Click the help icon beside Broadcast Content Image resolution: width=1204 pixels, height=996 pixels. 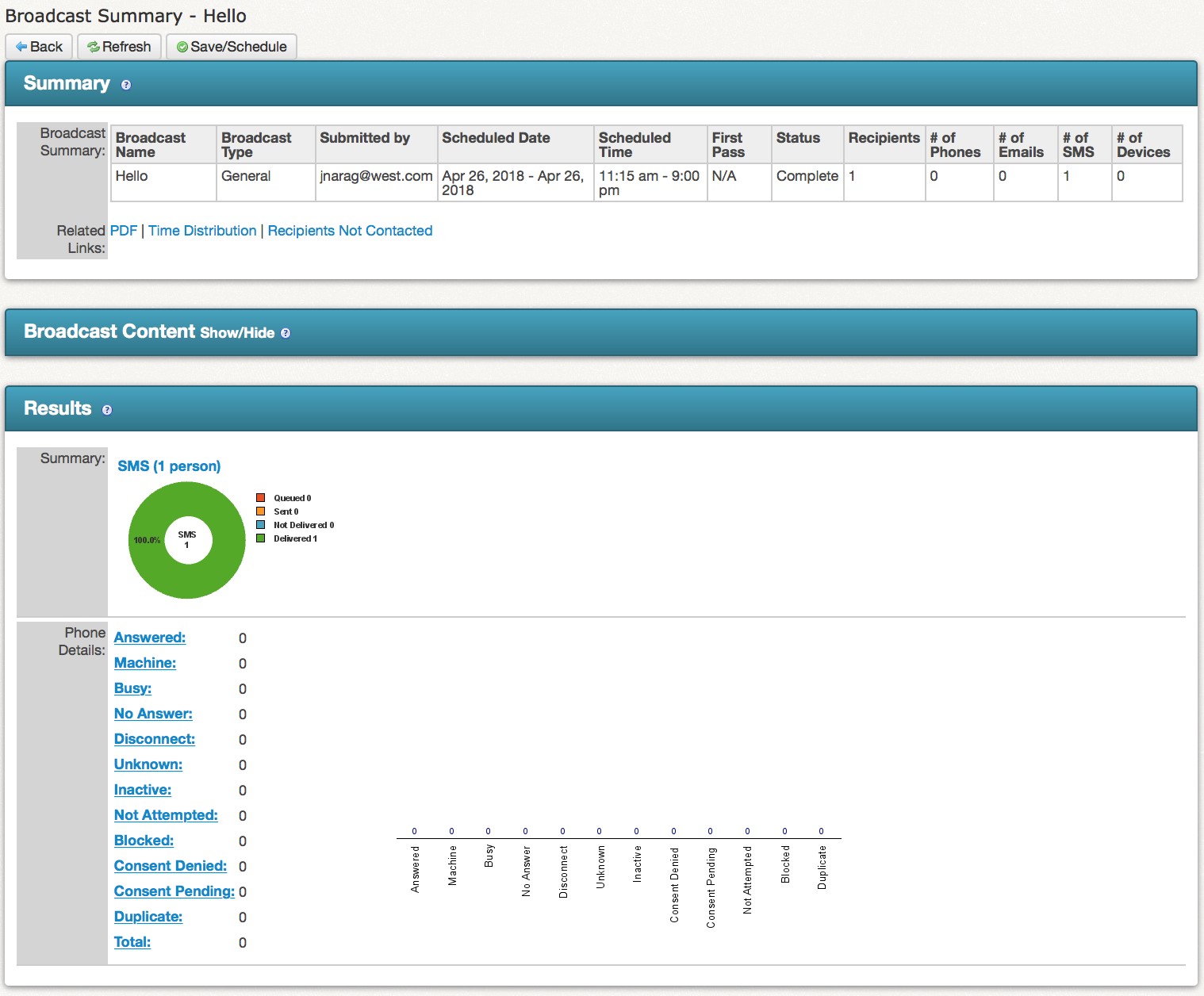(x=286, y=333)
